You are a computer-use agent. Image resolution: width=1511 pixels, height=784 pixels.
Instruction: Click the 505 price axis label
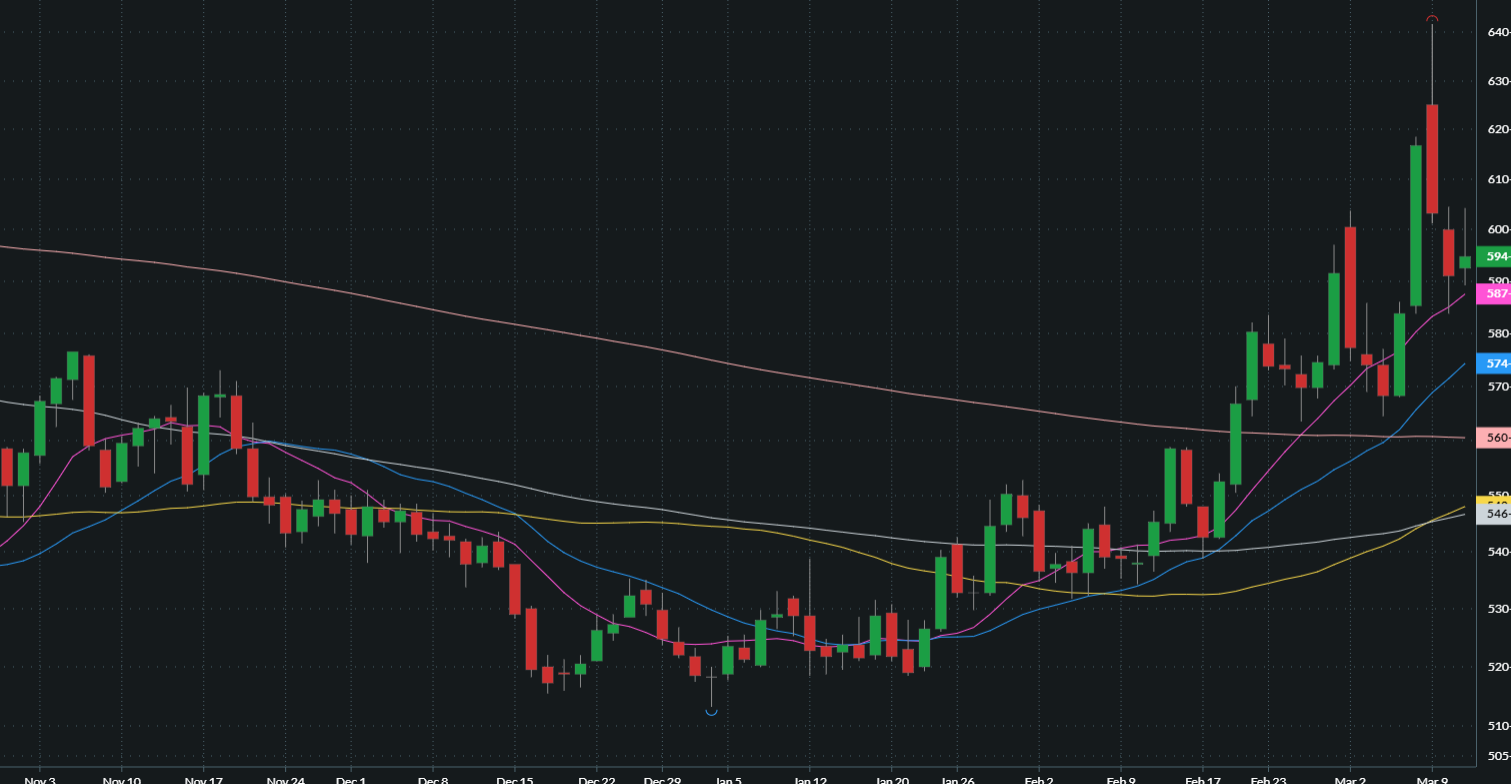tap(1497, 756)
